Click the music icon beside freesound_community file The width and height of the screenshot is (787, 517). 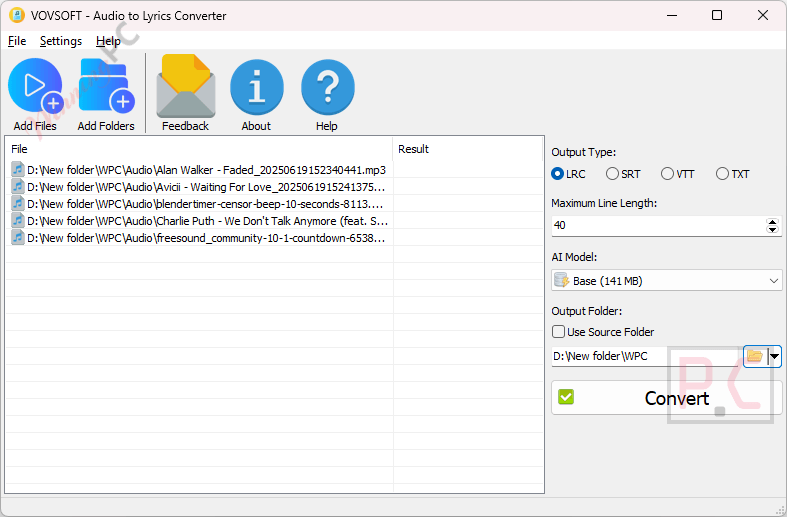click(x=18, y=238)
